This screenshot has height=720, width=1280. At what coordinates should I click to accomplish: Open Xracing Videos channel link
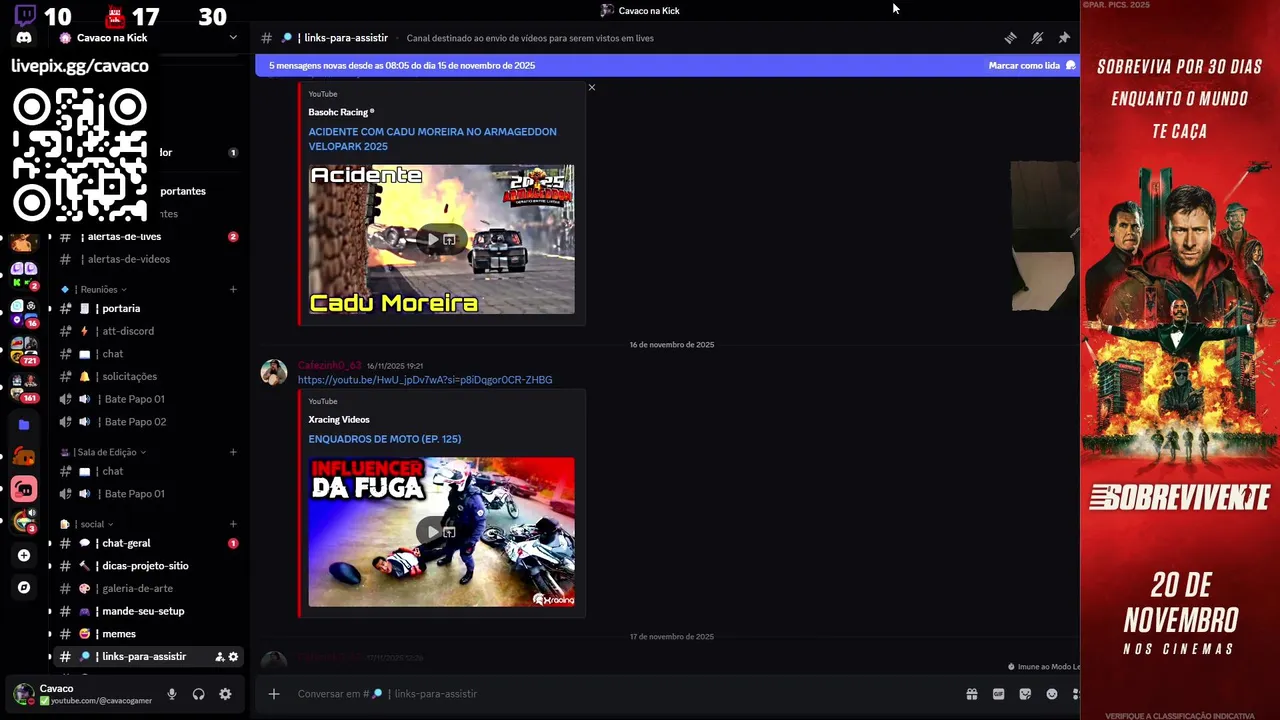tap(339, 420)
